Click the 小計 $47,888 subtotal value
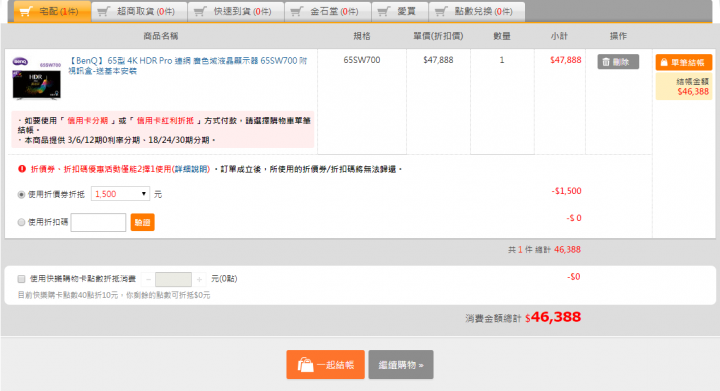 (x=566, y=60)
